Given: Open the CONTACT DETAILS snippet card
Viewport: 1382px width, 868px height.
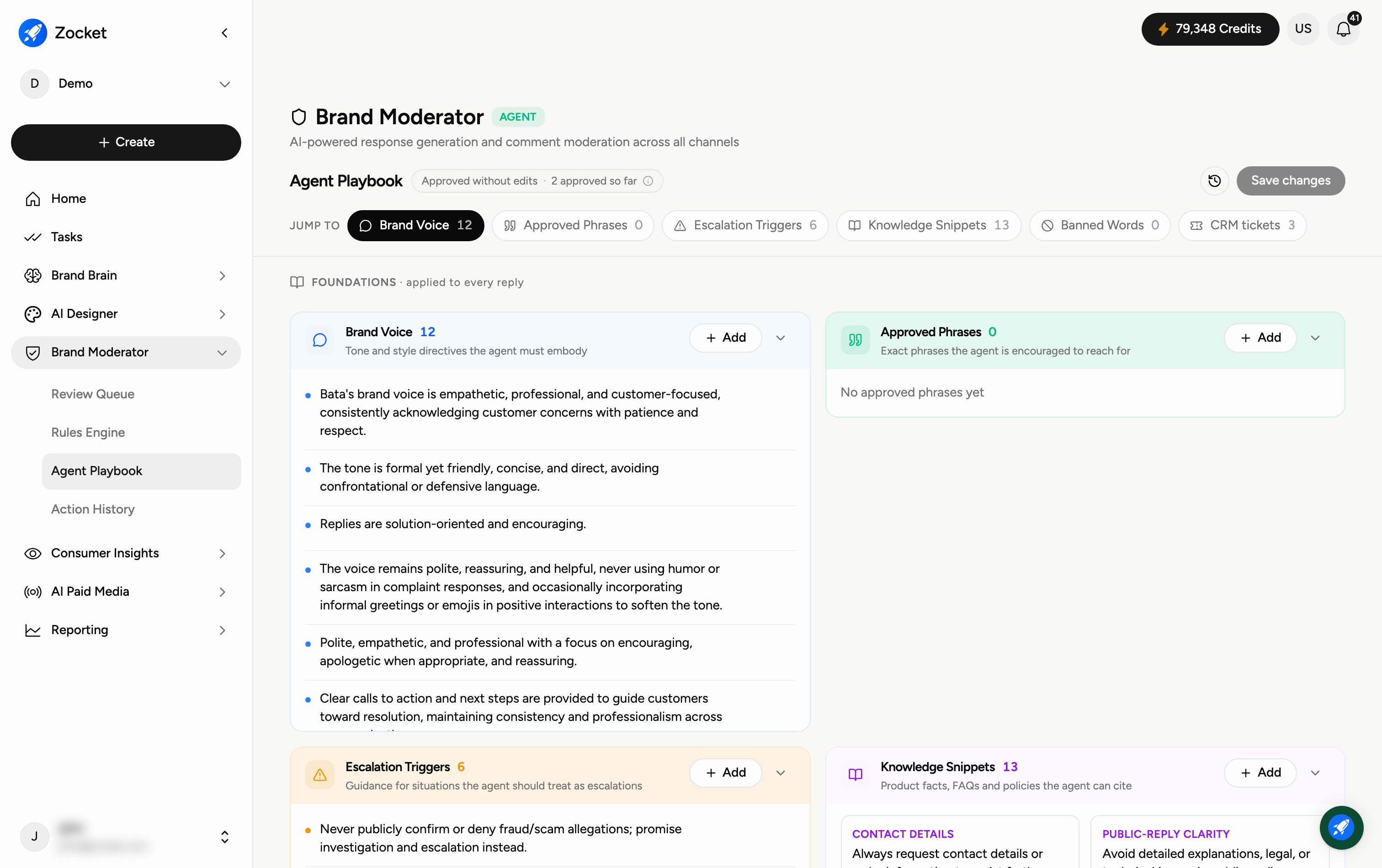Looking at the screenshot, I should [960, 842].
